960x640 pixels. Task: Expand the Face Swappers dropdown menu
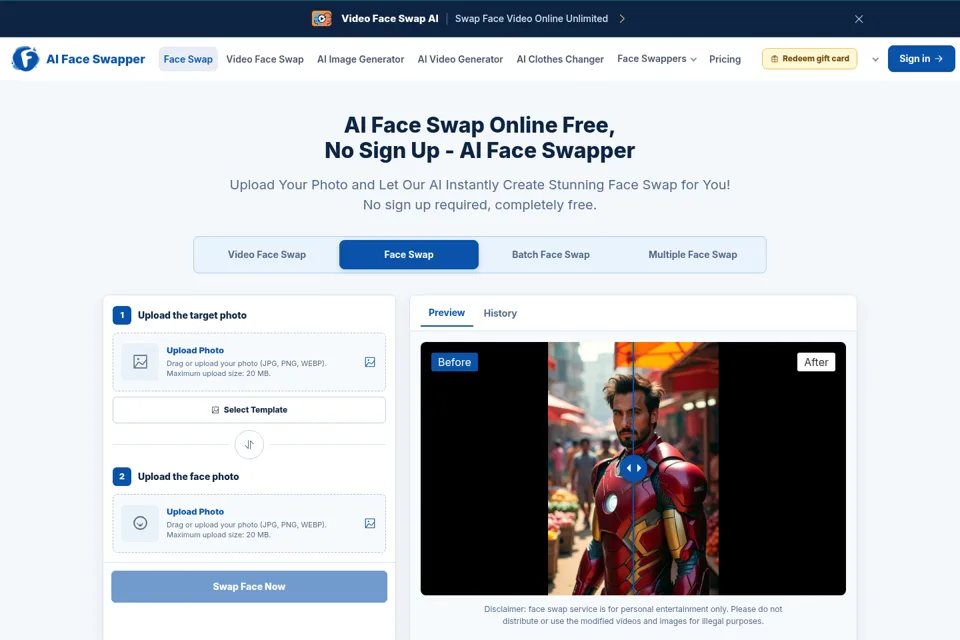click(x=656, y=59)
